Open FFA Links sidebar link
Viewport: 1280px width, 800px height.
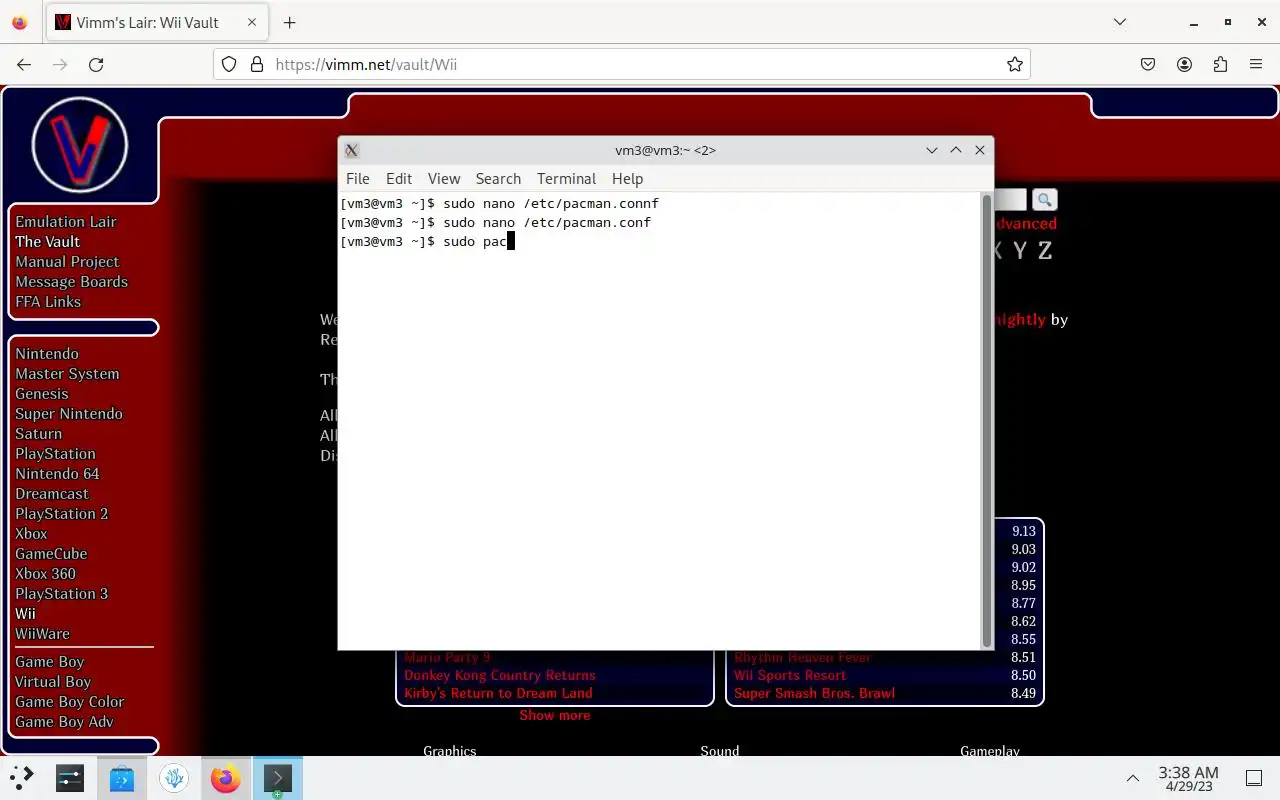[48, 302]
